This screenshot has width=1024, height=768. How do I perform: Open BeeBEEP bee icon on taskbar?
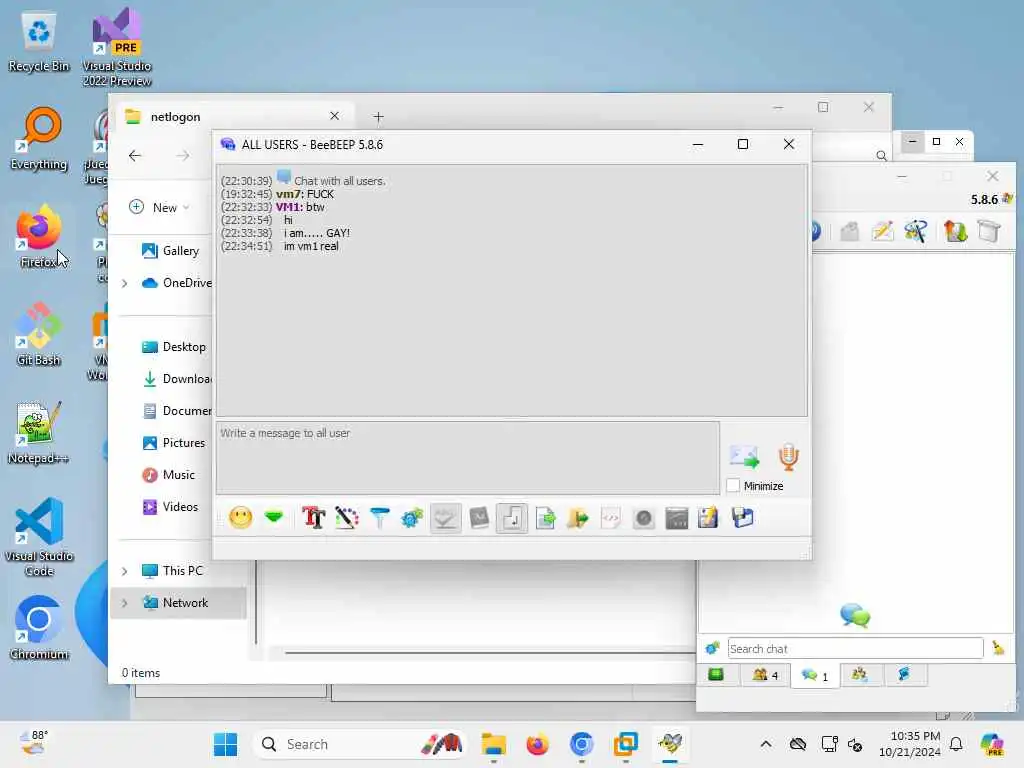670,744
